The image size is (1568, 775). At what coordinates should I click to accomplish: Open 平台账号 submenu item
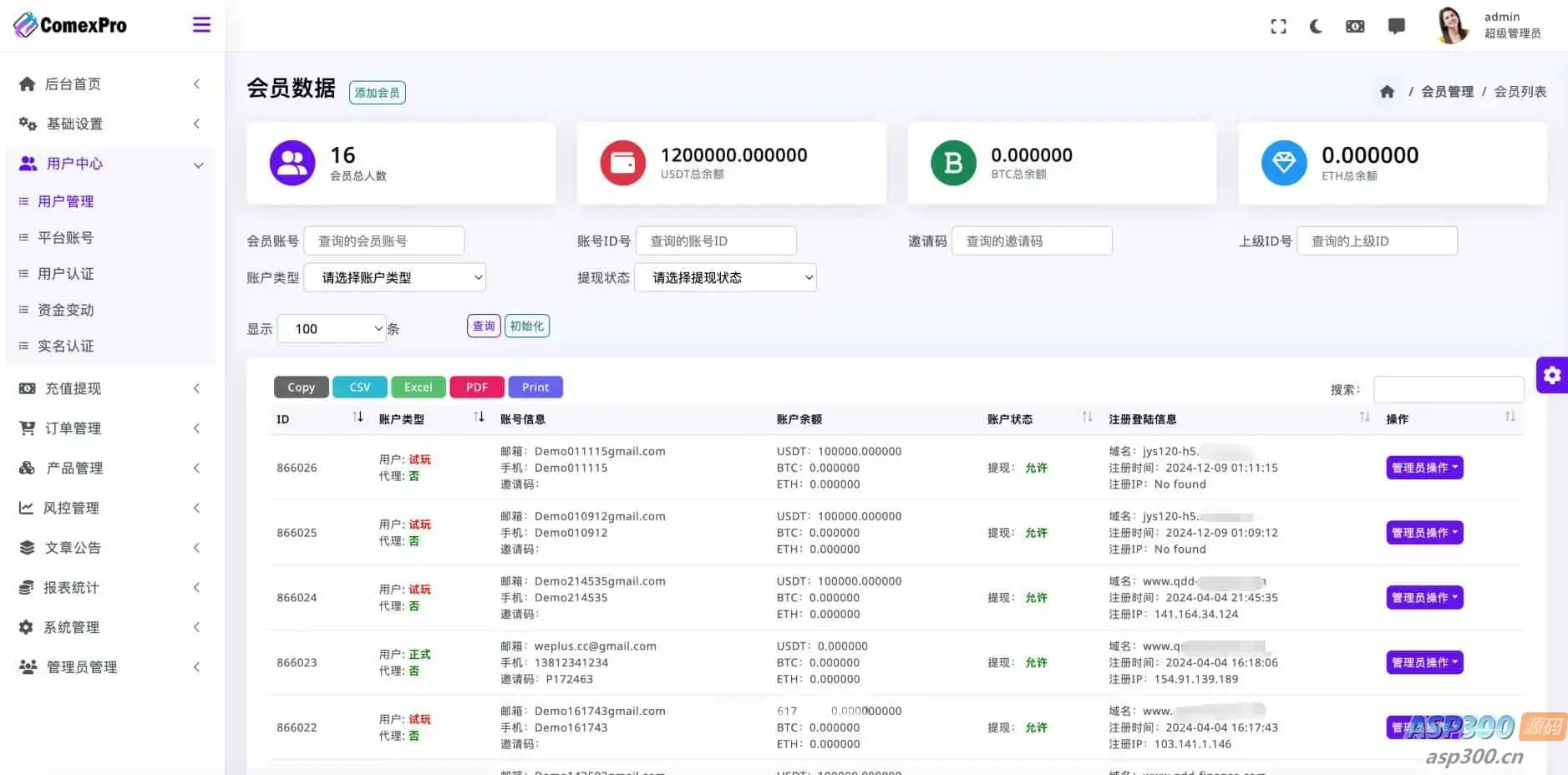(x=66, y=238)
